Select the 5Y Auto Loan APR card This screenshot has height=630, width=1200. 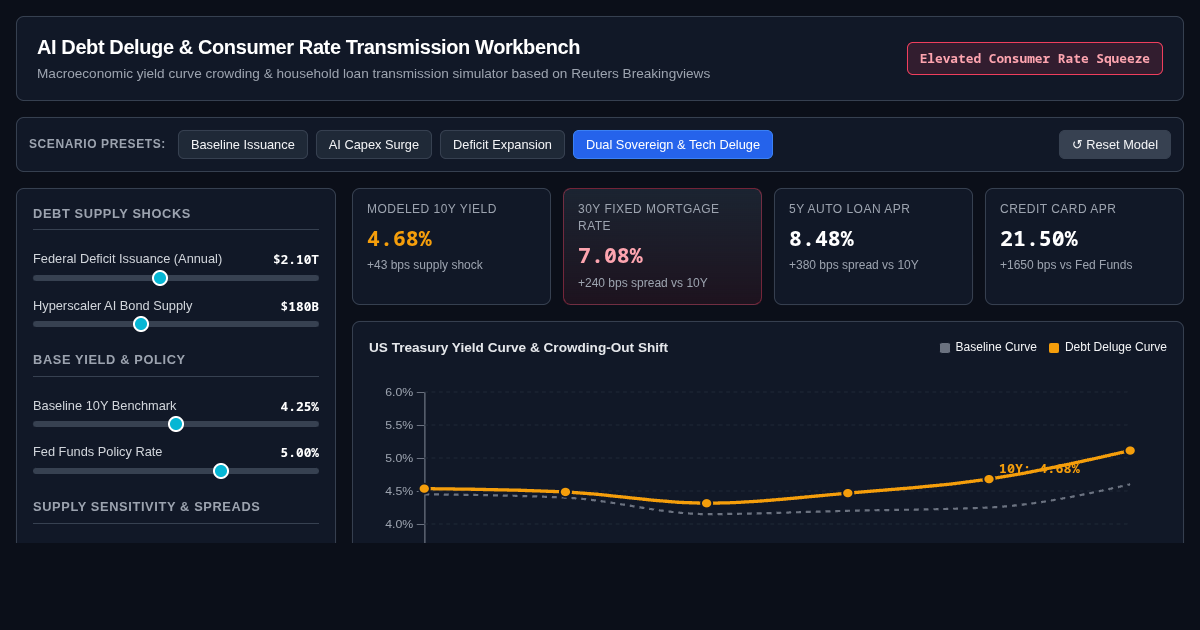[873, 246]
